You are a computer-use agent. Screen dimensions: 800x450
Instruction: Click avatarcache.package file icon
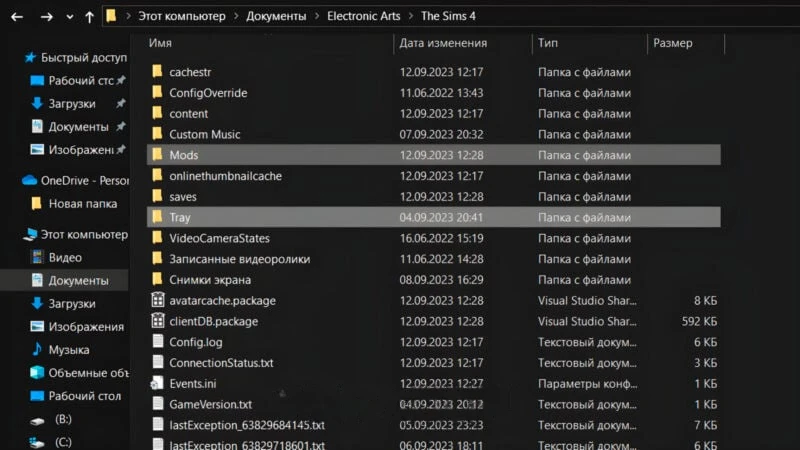tap(158, 299)
